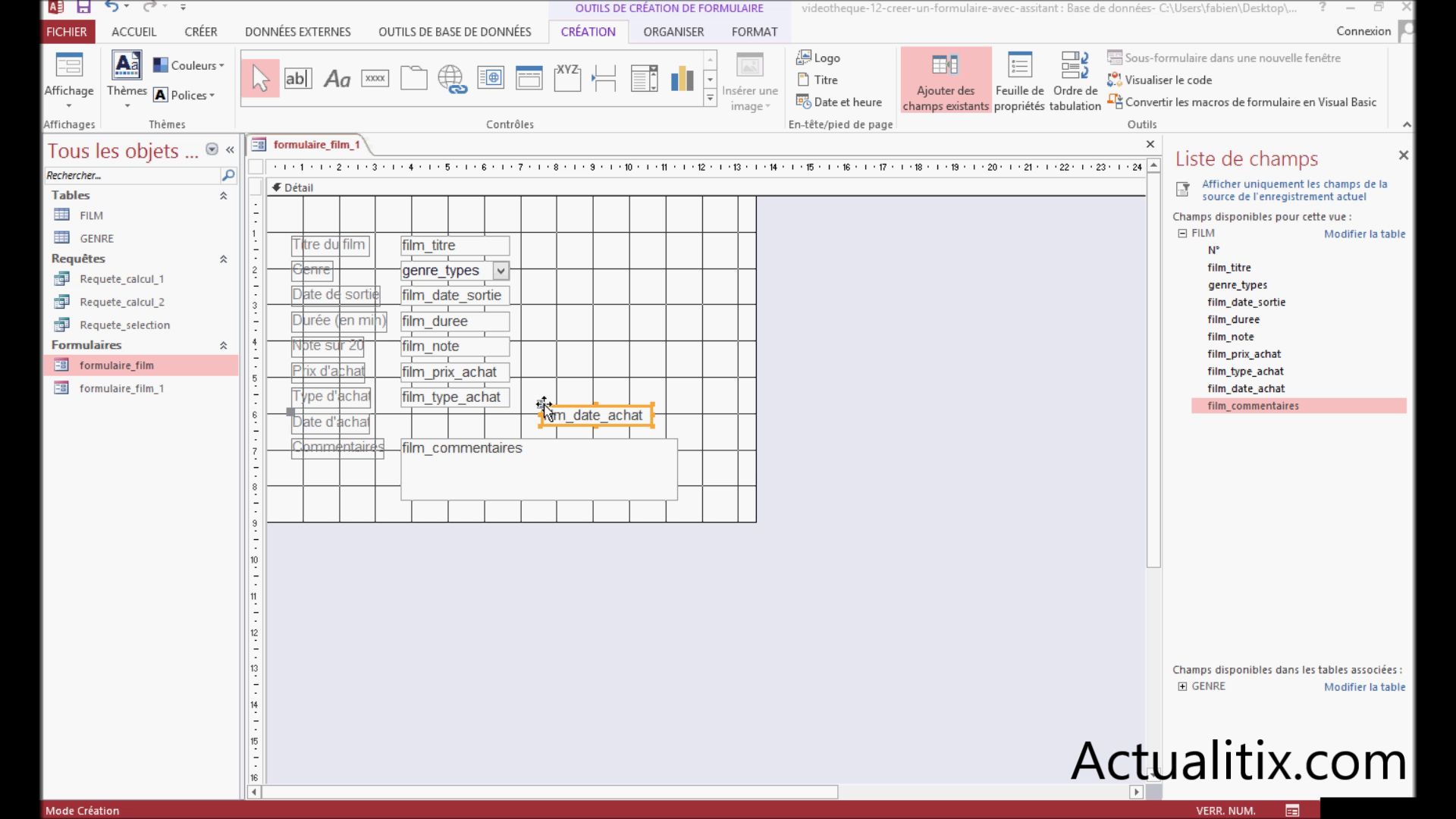Screen dimensions: 1456x819
Task: Open the Couleurs dropdown
Action: click(189, 65)
